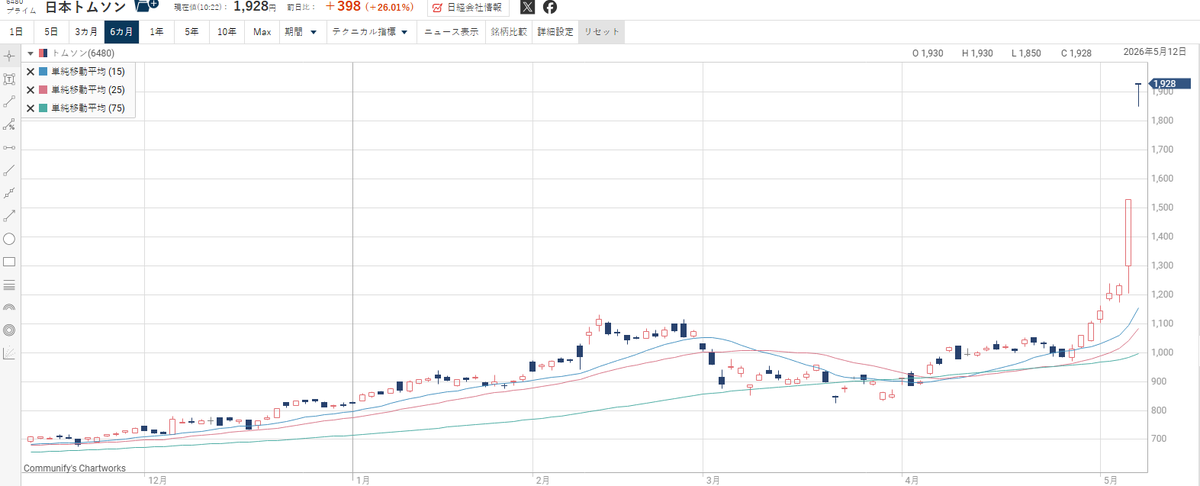Choose the circle shape tool
The image size is (1200, 486).
[x=9, y=239]
